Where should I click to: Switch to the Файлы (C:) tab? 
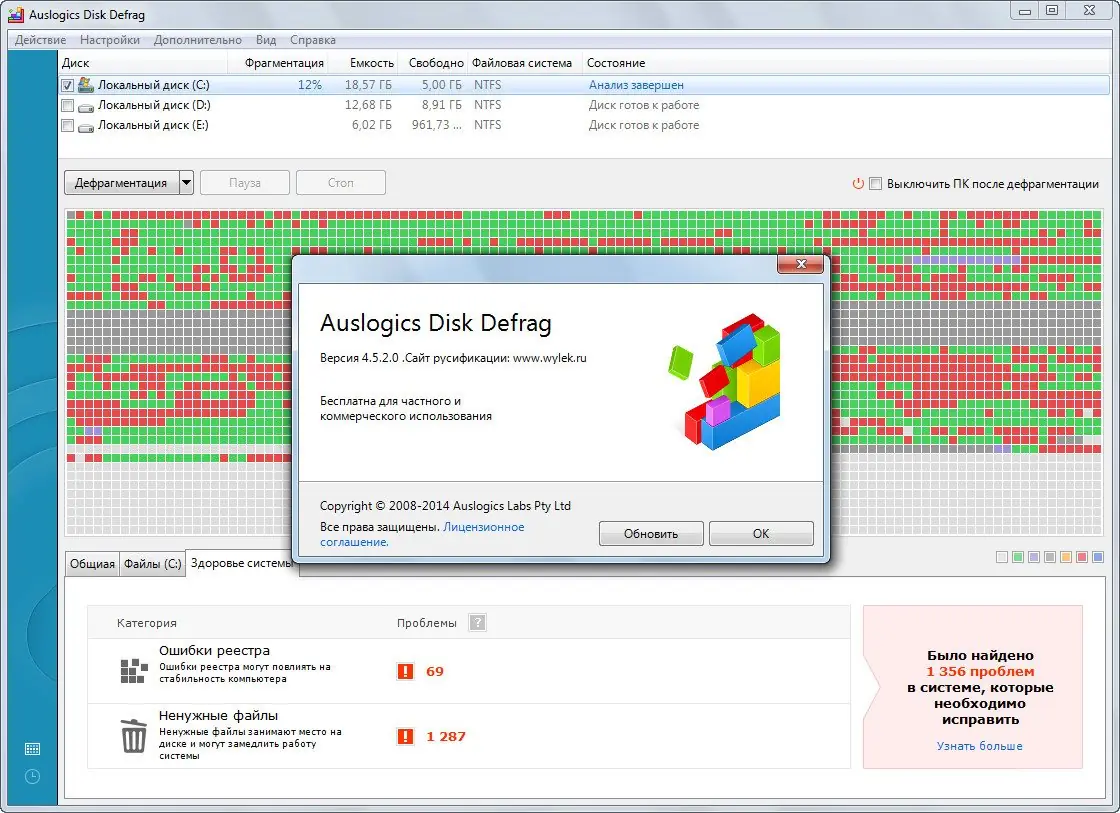click(152, 564)
